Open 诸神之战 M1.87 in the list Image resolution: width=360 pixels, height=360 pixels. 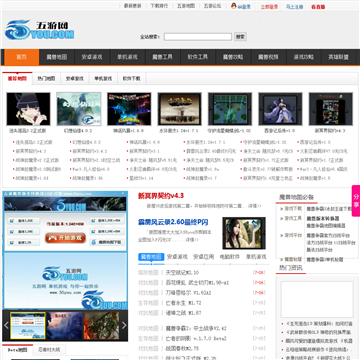coord(183,313)
